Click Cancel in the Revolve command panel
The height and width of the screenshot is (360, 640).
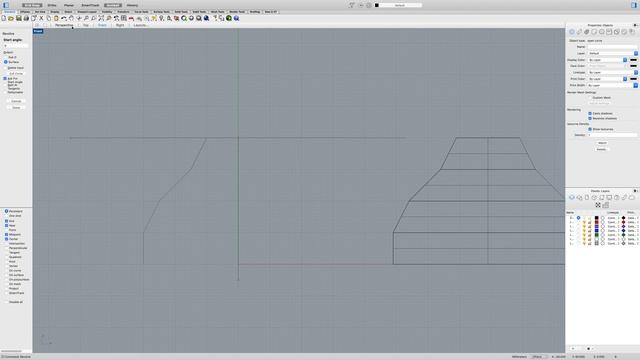point(16,101)
